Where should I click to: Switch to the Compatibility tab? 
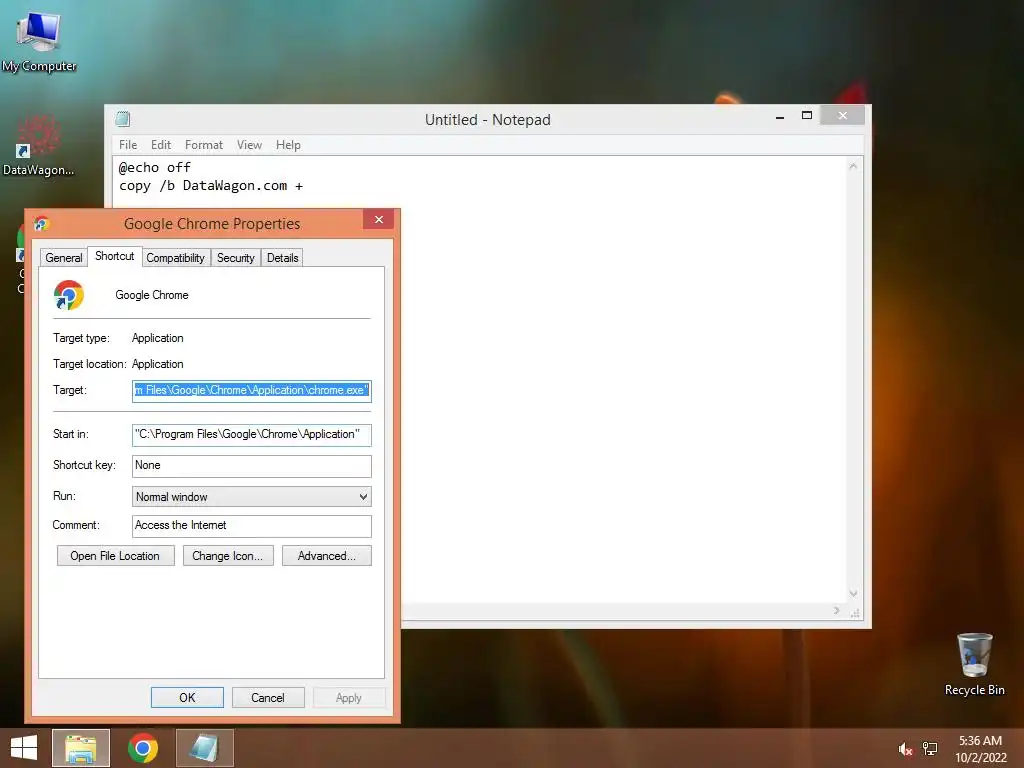pos(176,258)
